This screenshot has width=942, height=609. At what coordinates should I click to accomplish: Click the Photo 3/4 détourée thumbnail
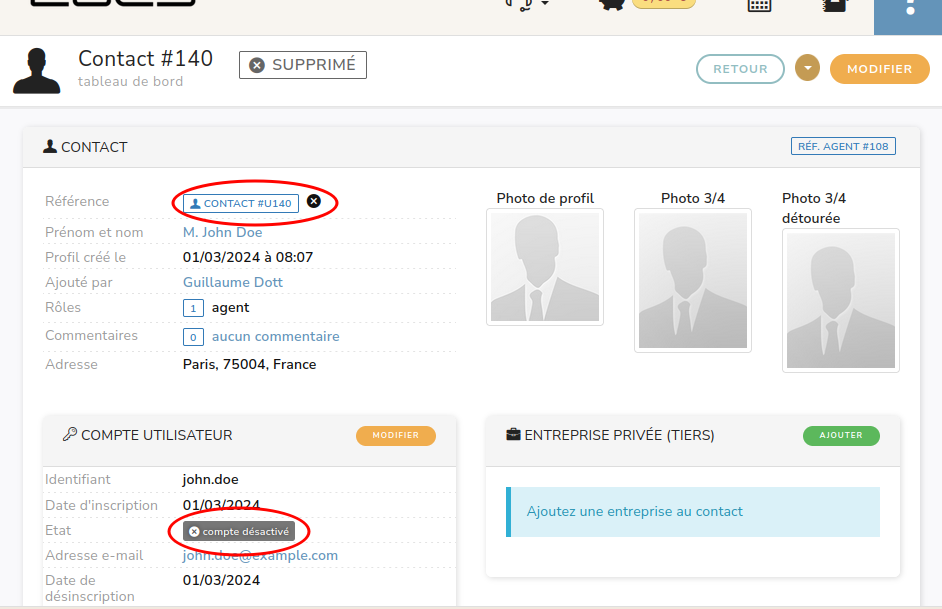pos(840,300)
